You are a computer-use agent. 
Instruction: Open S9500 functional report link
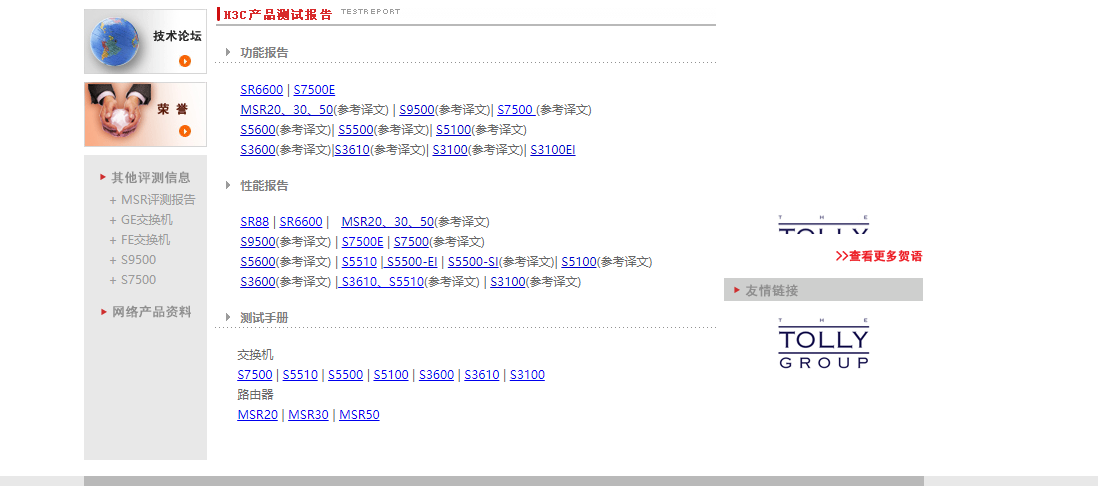point(417,110)
